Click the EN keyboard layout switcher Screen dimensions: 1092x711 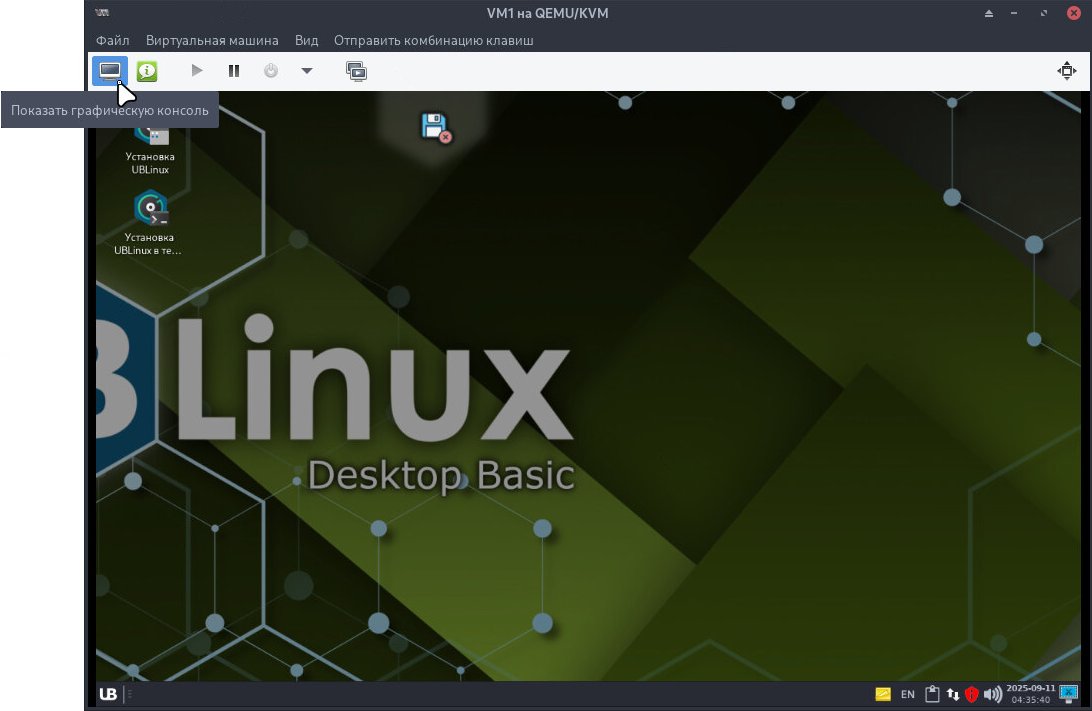point(907,693)
